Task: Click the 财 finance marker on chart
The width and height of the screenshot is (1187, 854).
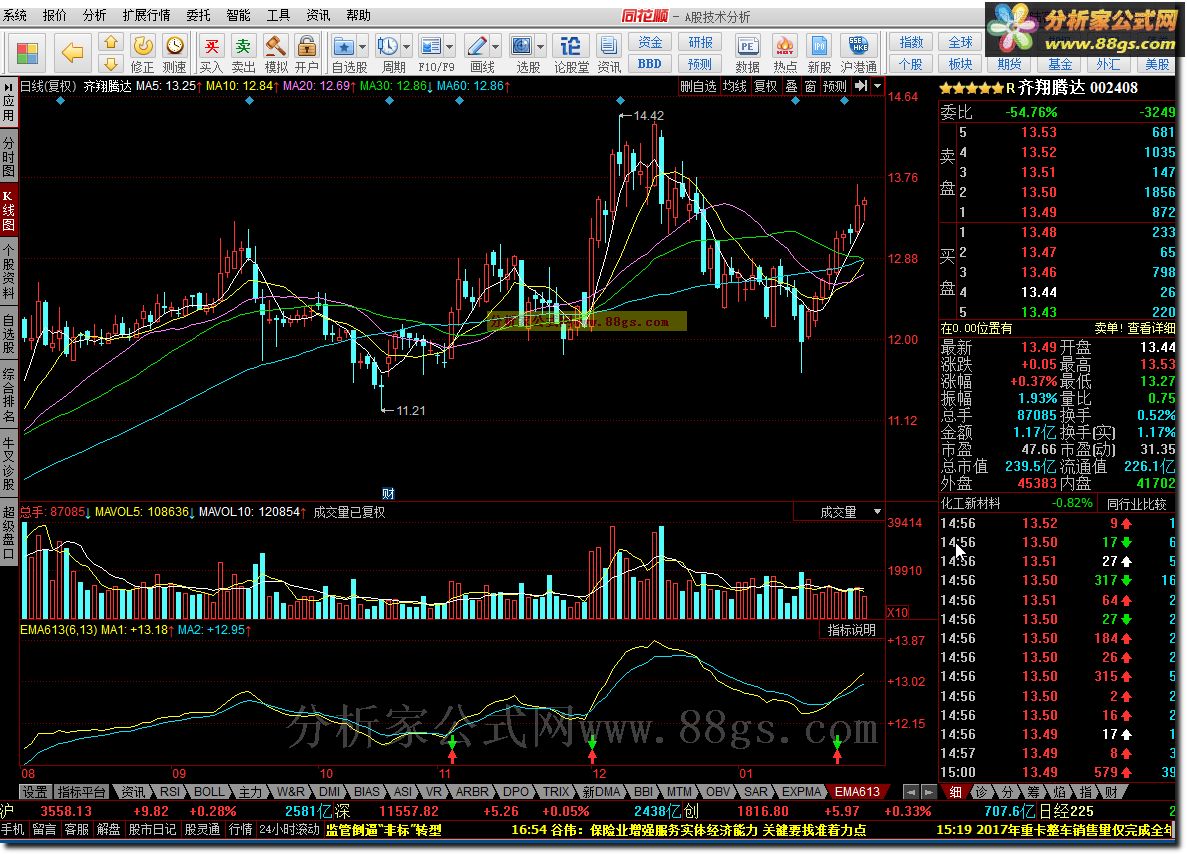Action: click(x=388, y=494)
